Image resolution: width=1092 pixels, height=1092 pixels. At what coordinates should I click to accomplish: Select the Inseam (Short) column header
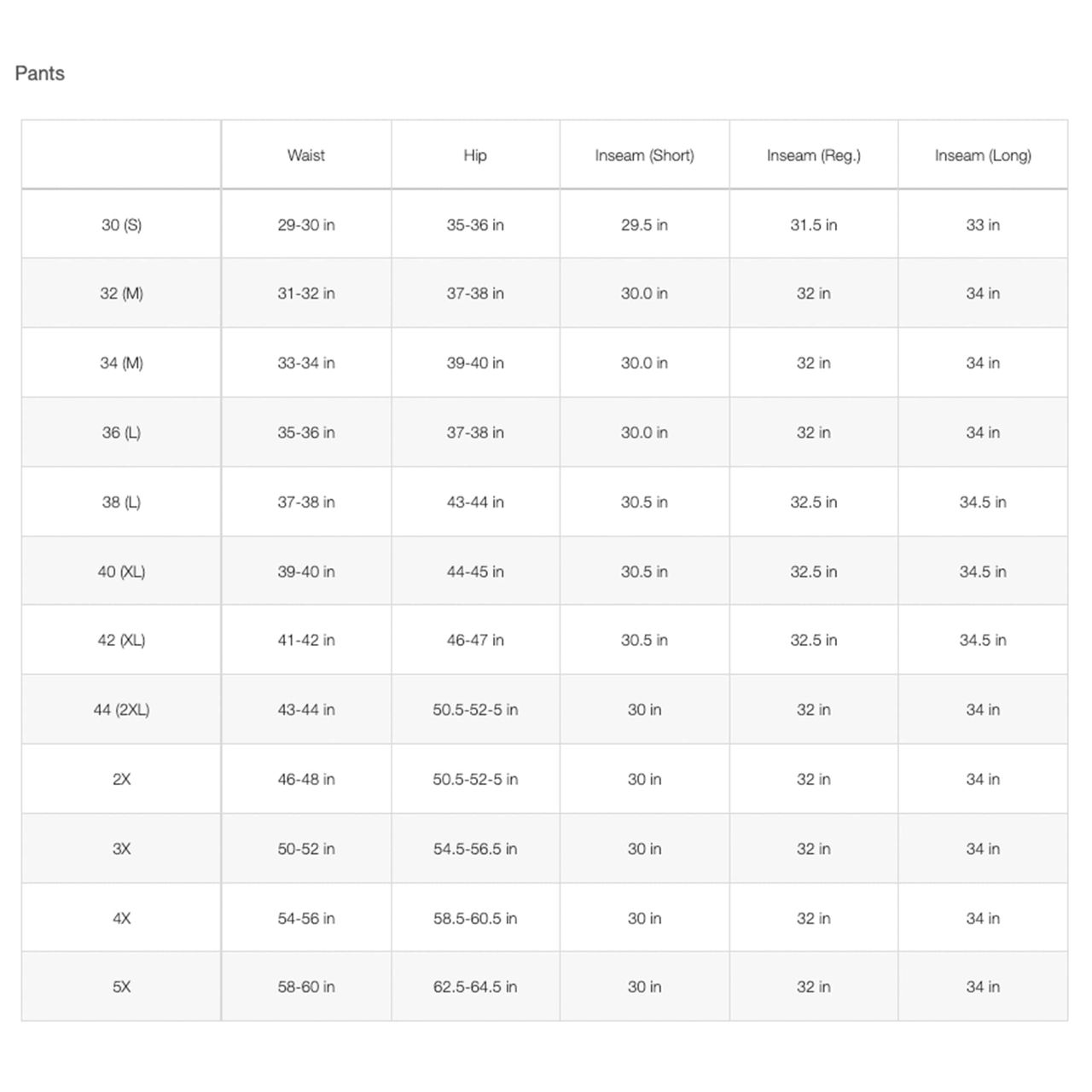644,155
